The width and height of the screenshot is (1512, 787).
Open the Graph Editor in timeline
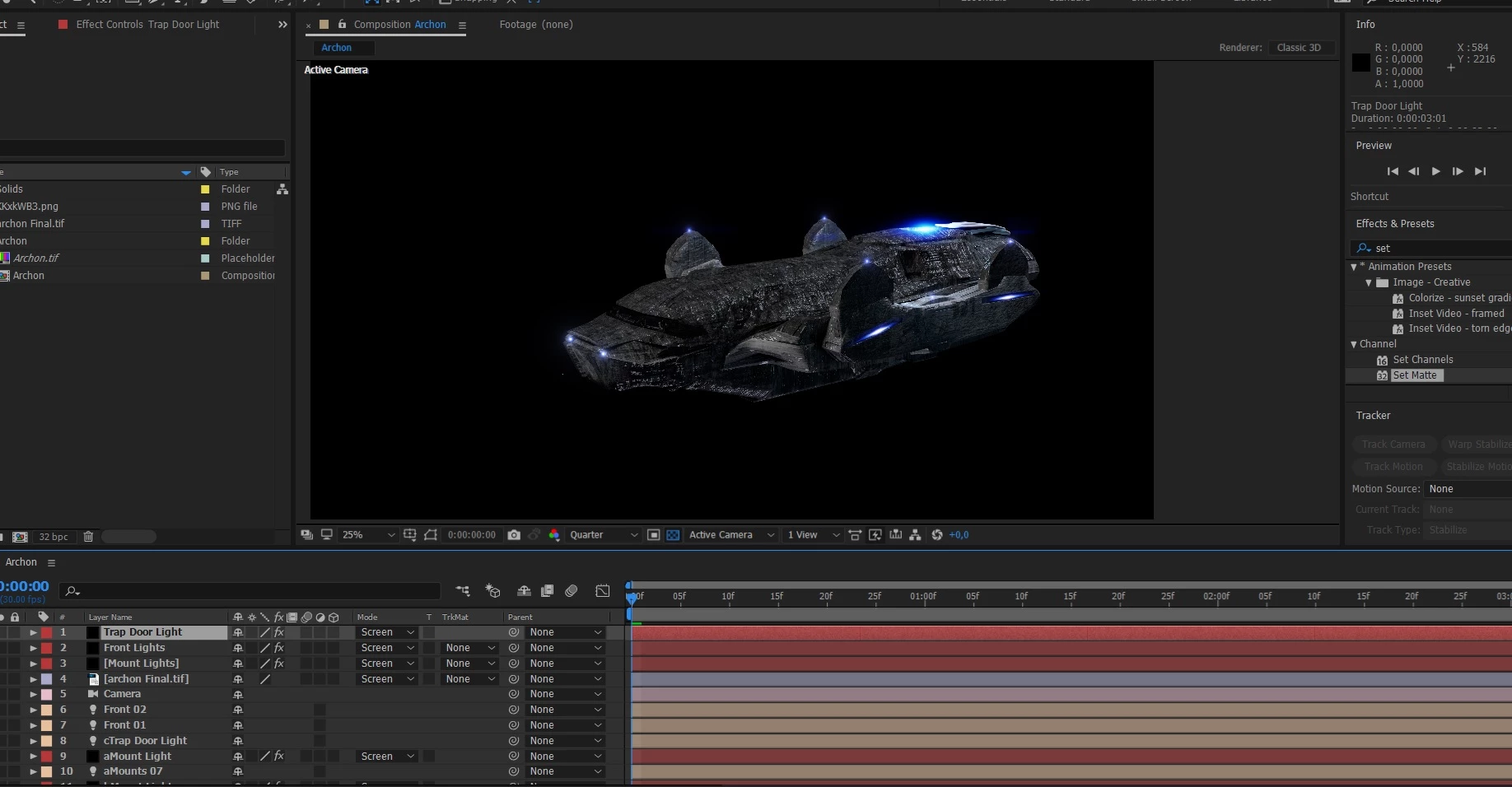603,591
